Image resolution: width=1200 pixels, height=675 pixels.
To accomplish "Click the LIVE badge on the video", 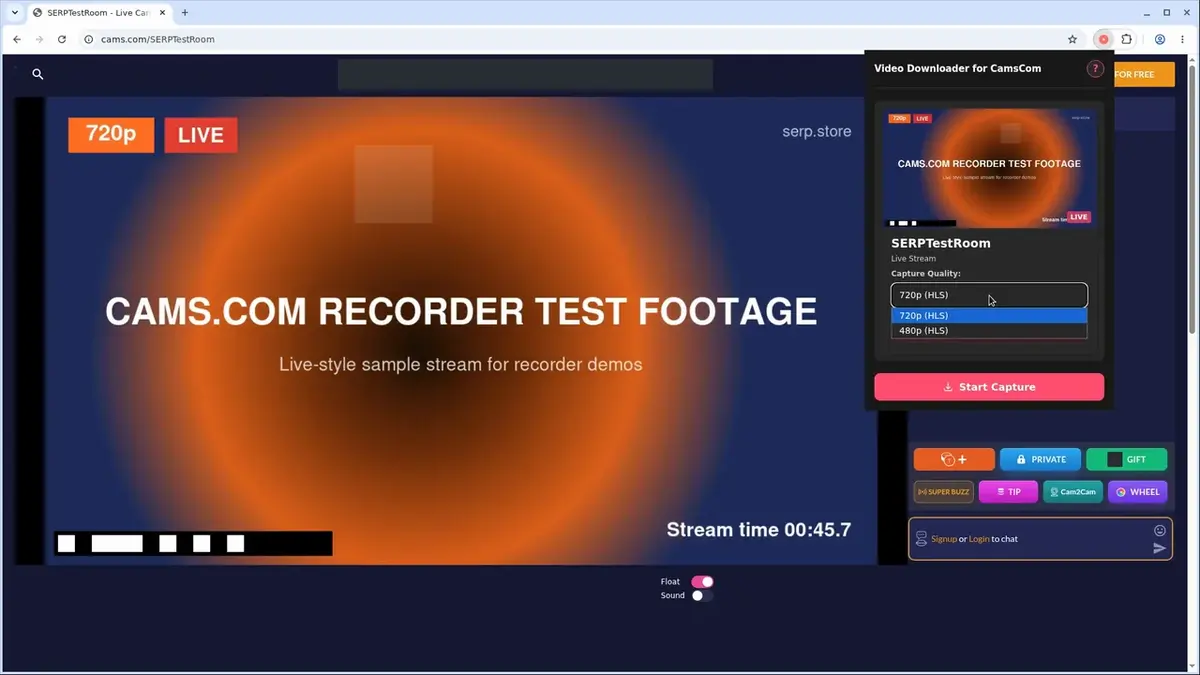I will (x=201, y=135).
